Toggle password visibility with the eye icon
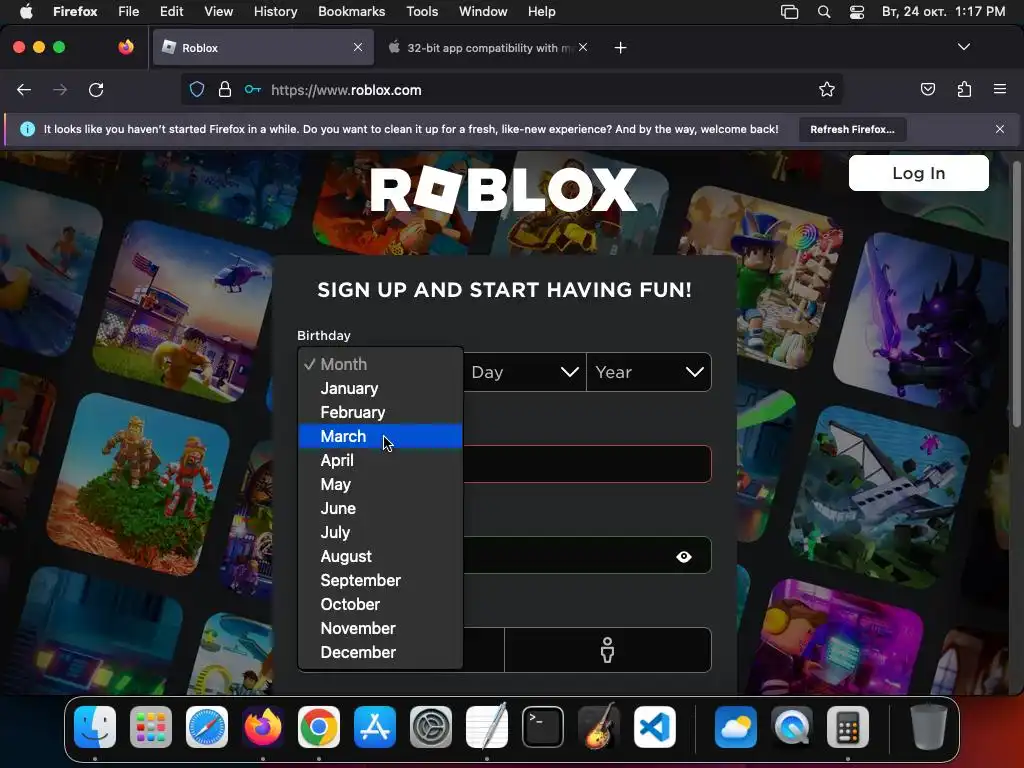 (x=684, y=556)
